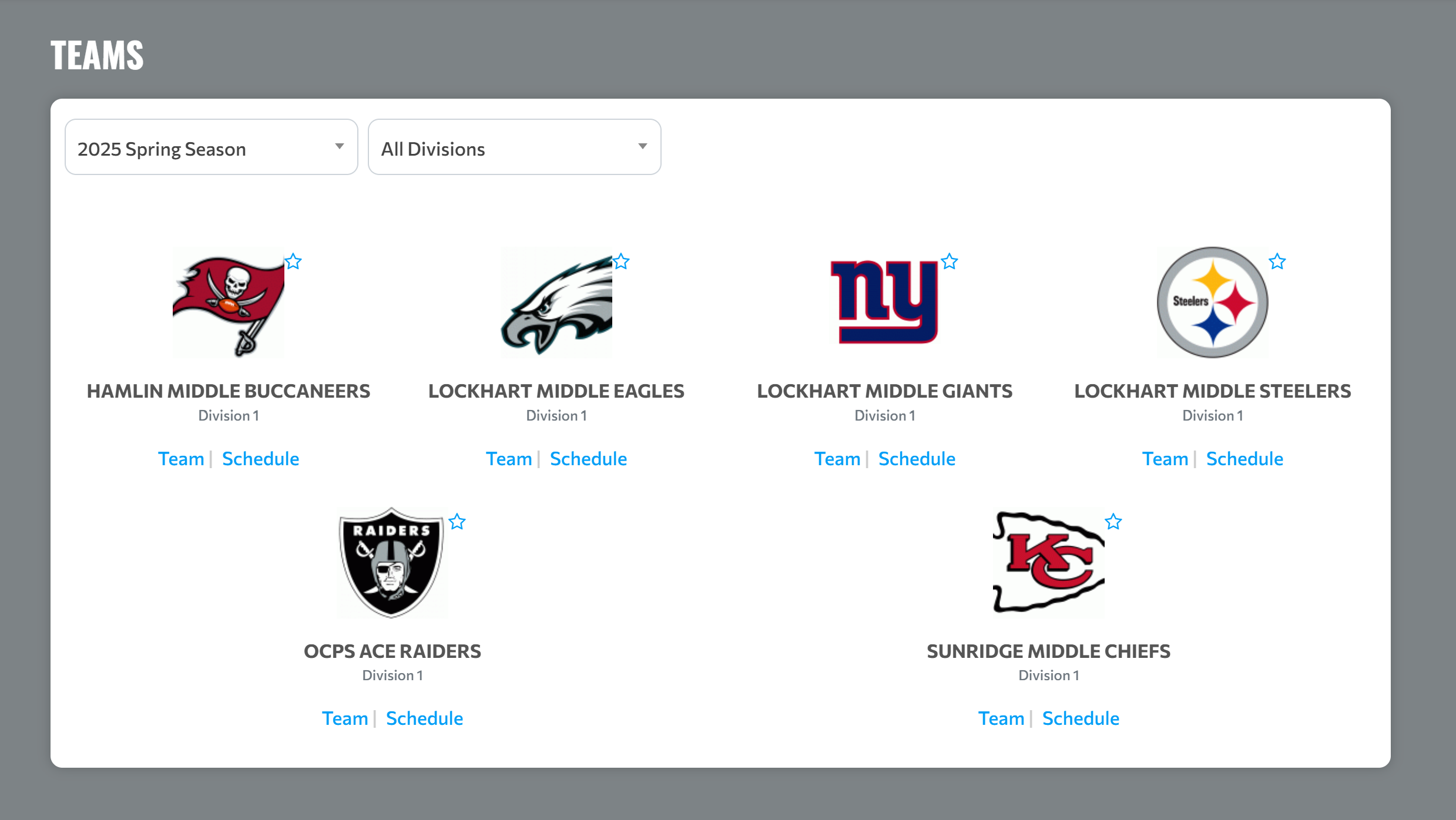This screenshot has height=820, width=1456.
Task: Click the Buccaneers flag logo
Action: coord(229,303)
